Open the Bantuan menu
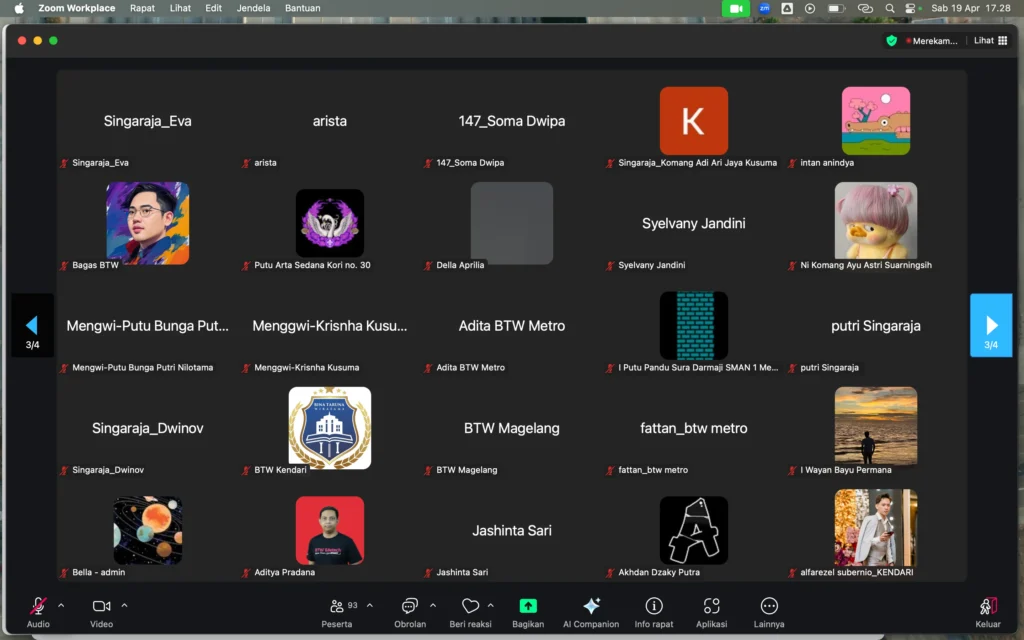This screenshot has height=640, width=1024. coord(302,8)
